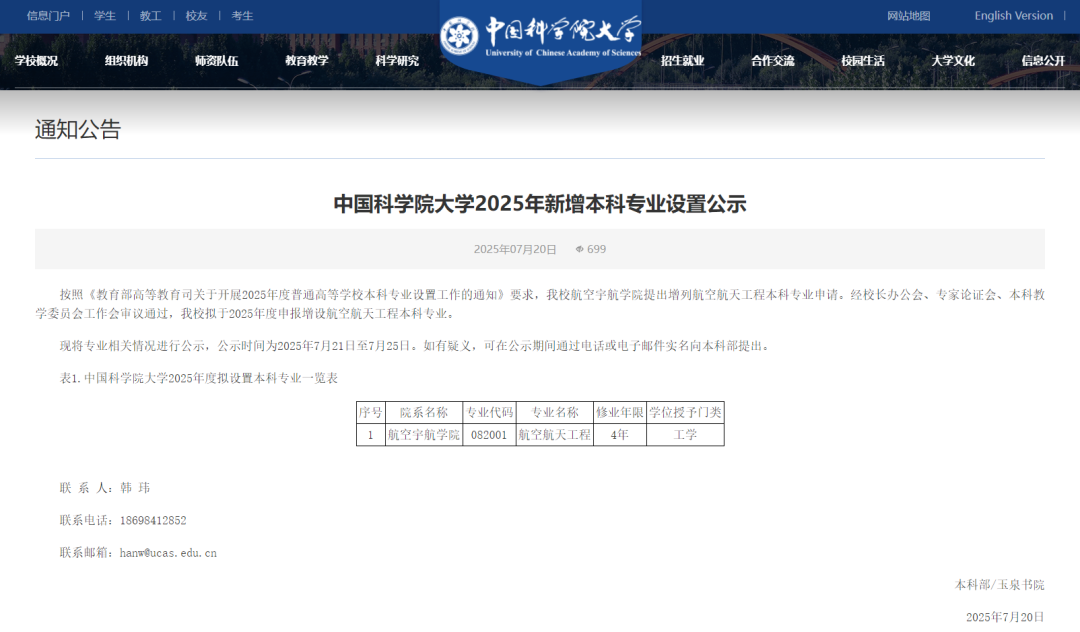1080x632 pixels.
Task: Open the 信息公开 navigation menu
Action: (x=1044, y=60)
